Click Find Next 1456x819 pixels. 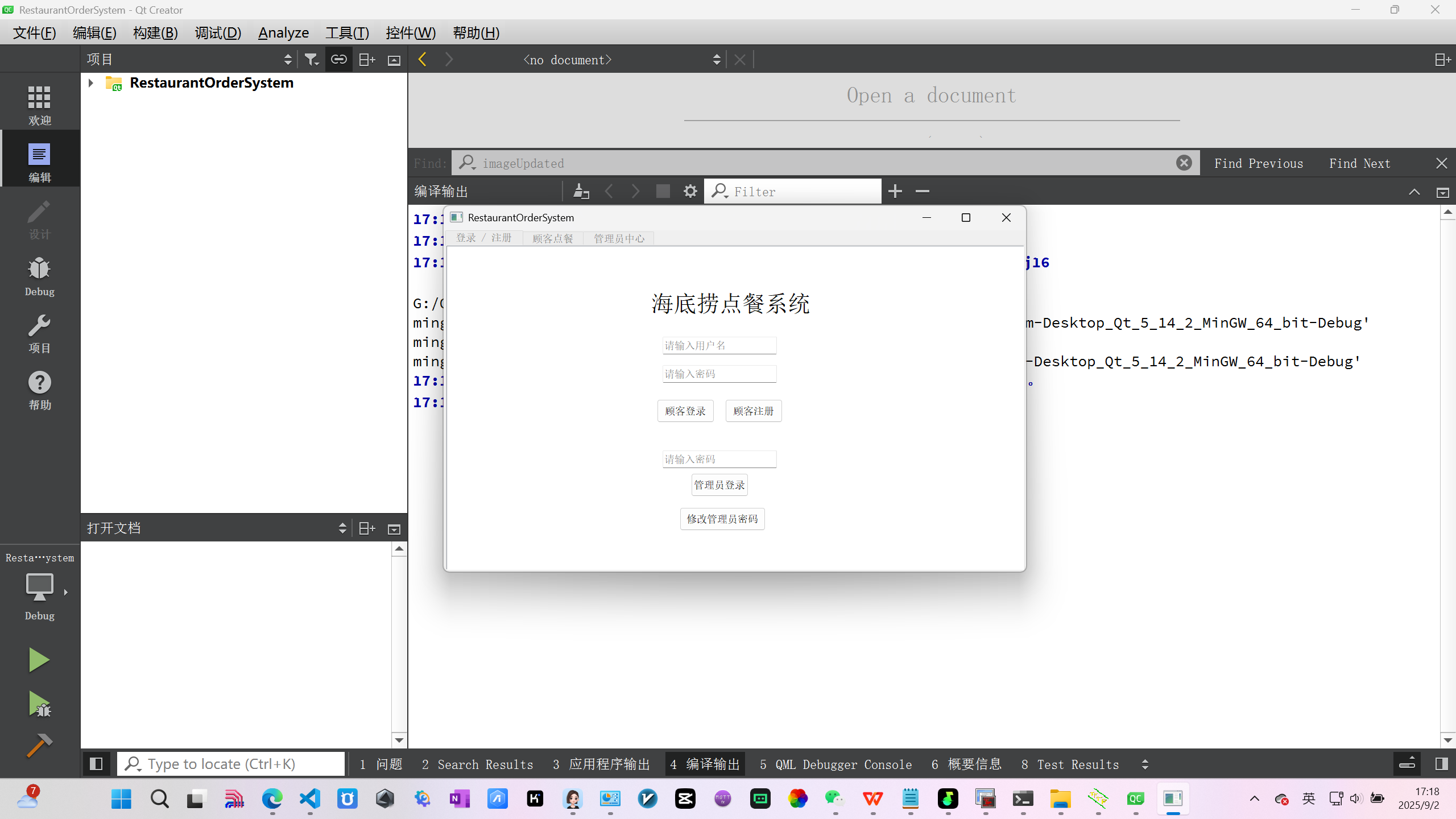1360,163
